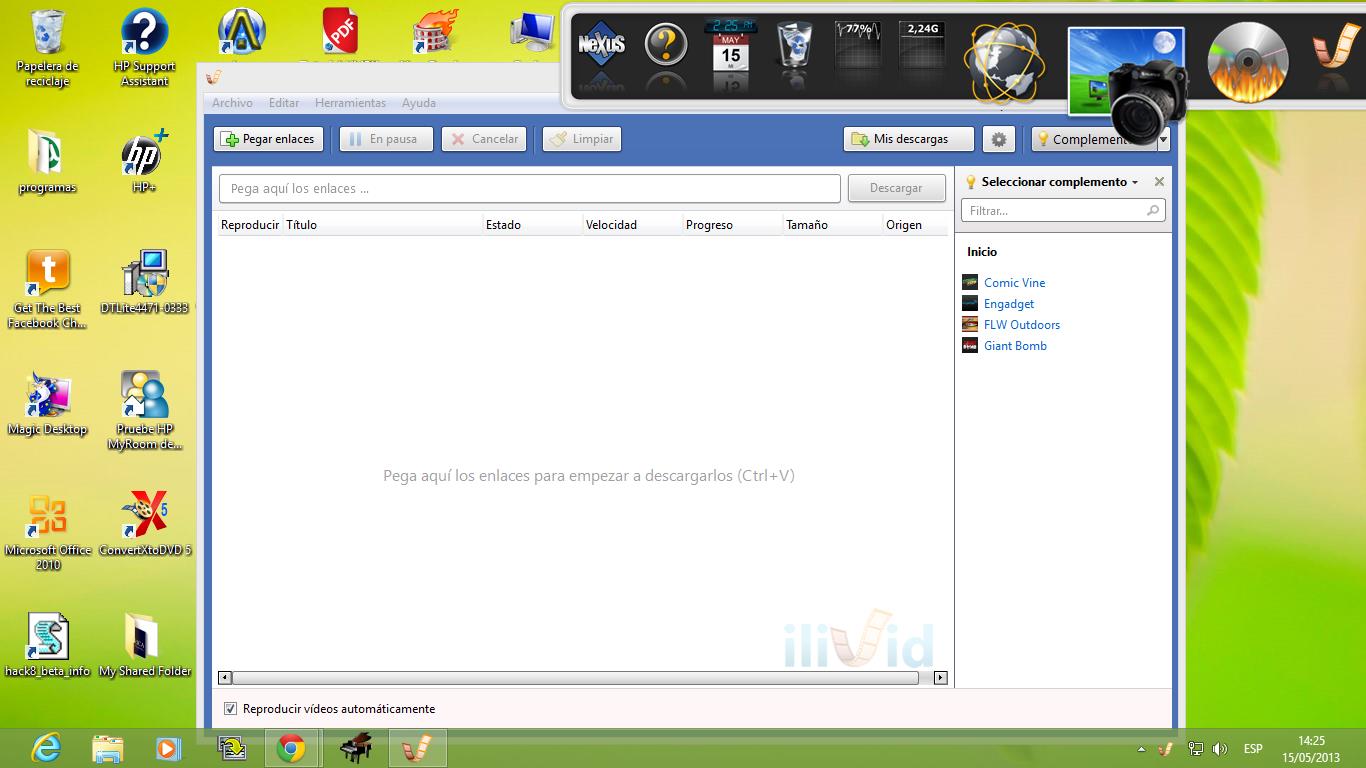Open Internet Explorer from taskbar
This screenshot has width=1366, height=768.
click(47, 748)
